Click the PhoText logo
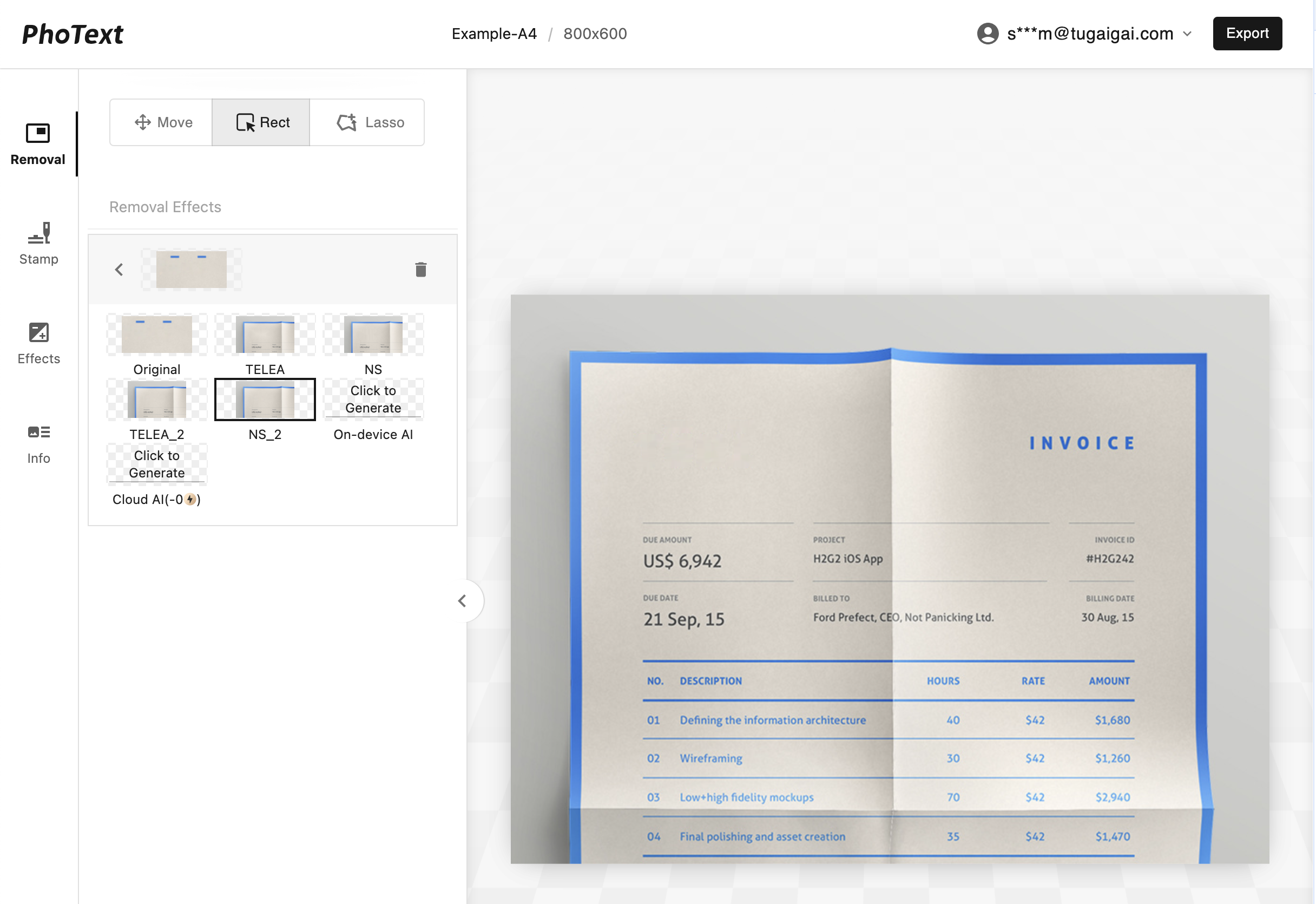The height and width of the screenshot is (904, 1316). point(73,34)
